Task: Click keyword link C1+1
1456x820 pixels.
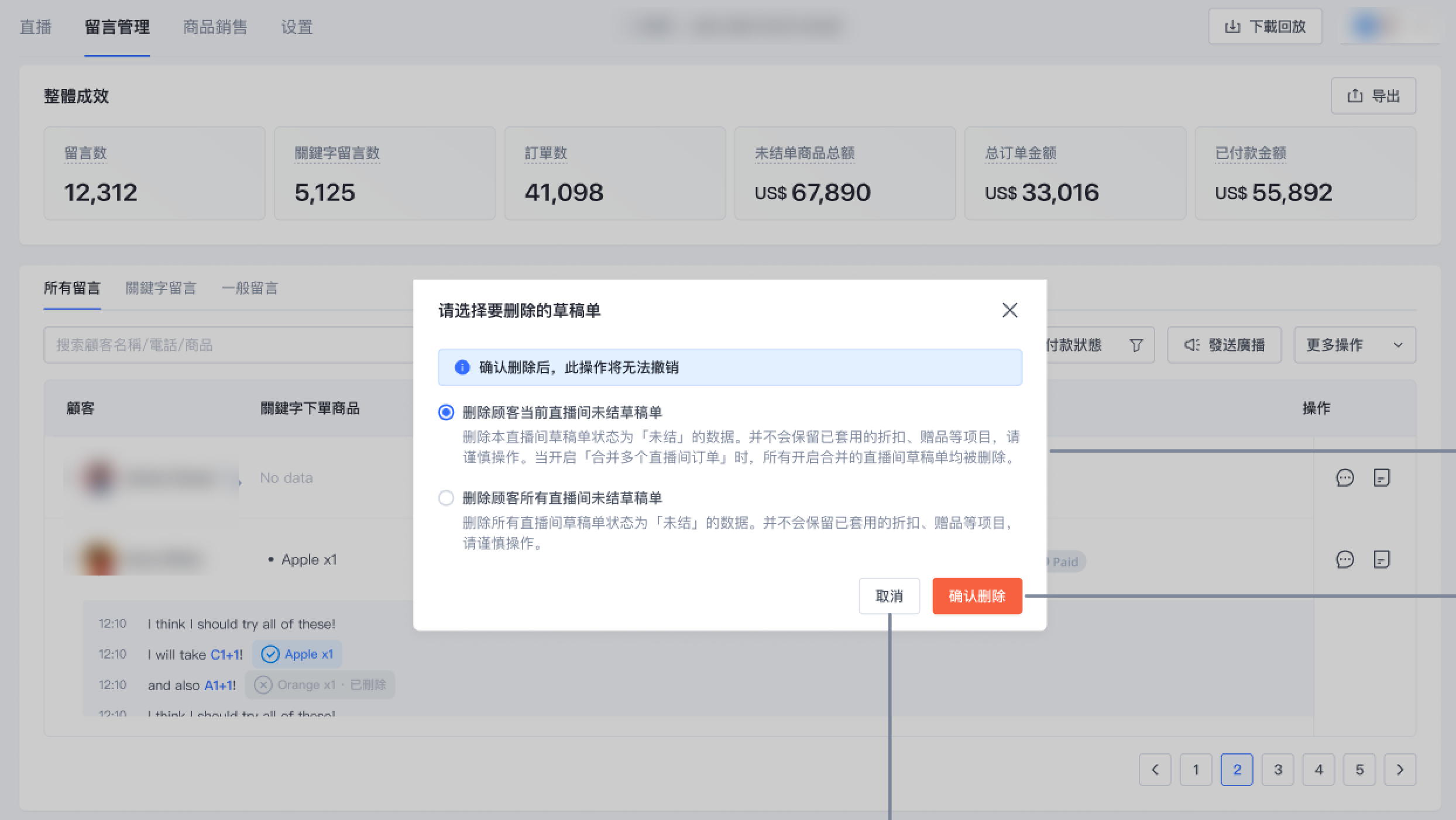Action: (x=226, y=654)
